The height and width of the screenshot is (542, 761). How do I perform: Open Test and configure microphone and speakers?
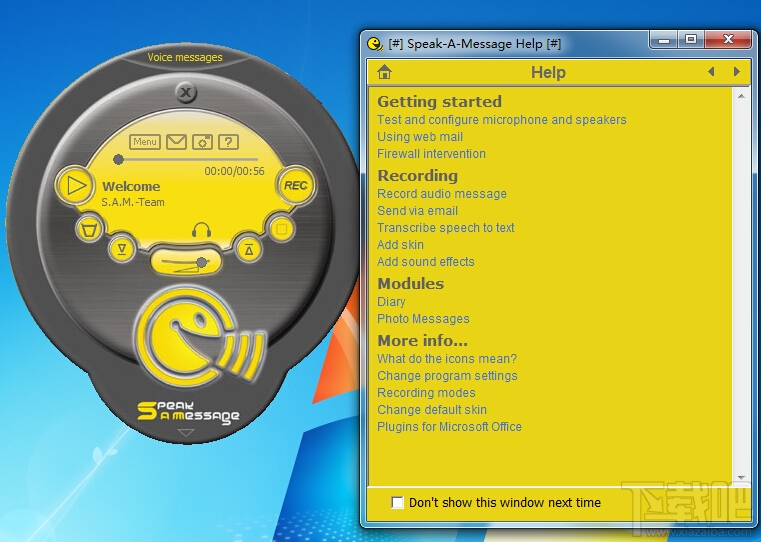[x=502, y=120]
